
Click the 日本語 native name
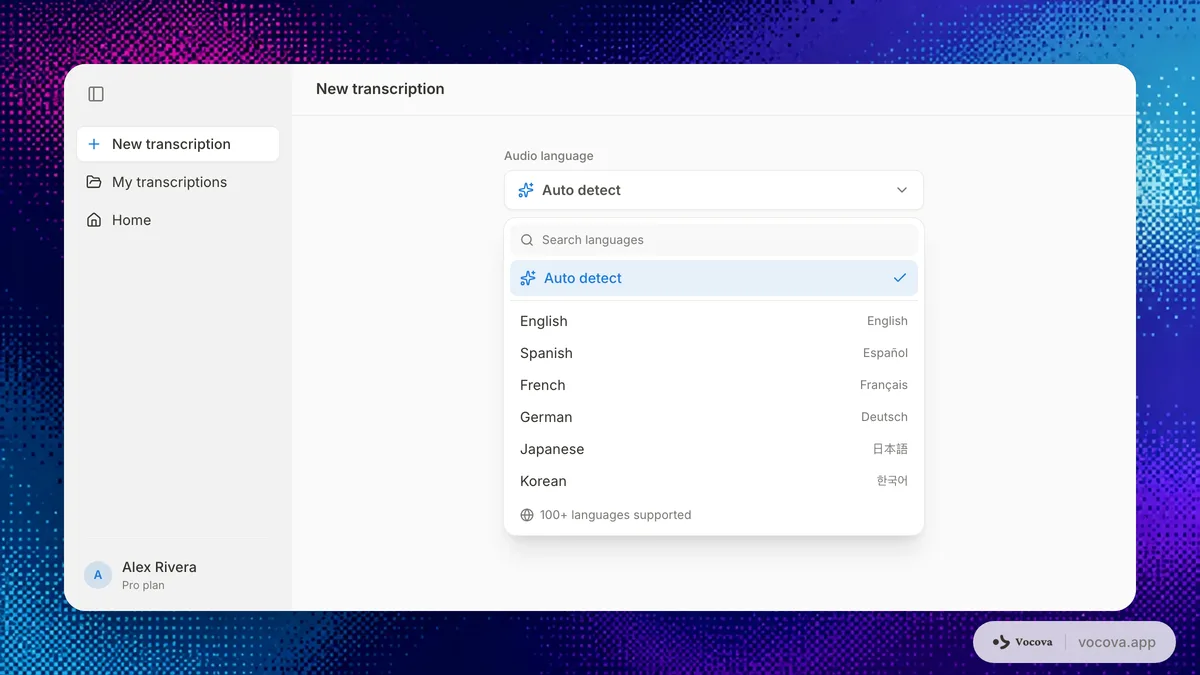coord(890,449)
